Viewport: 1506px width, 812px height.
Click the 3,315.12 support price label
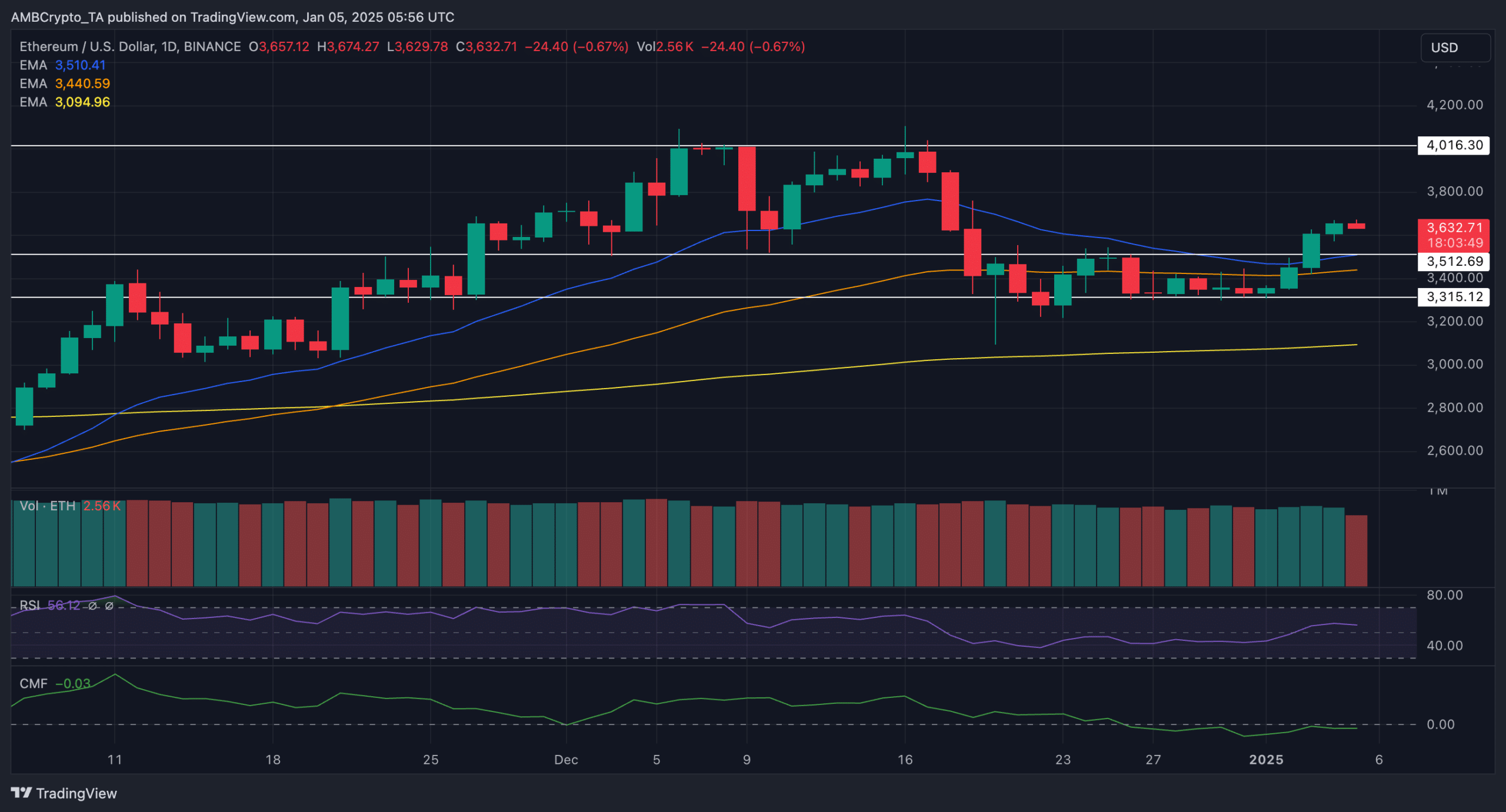tap(1454, 297)
